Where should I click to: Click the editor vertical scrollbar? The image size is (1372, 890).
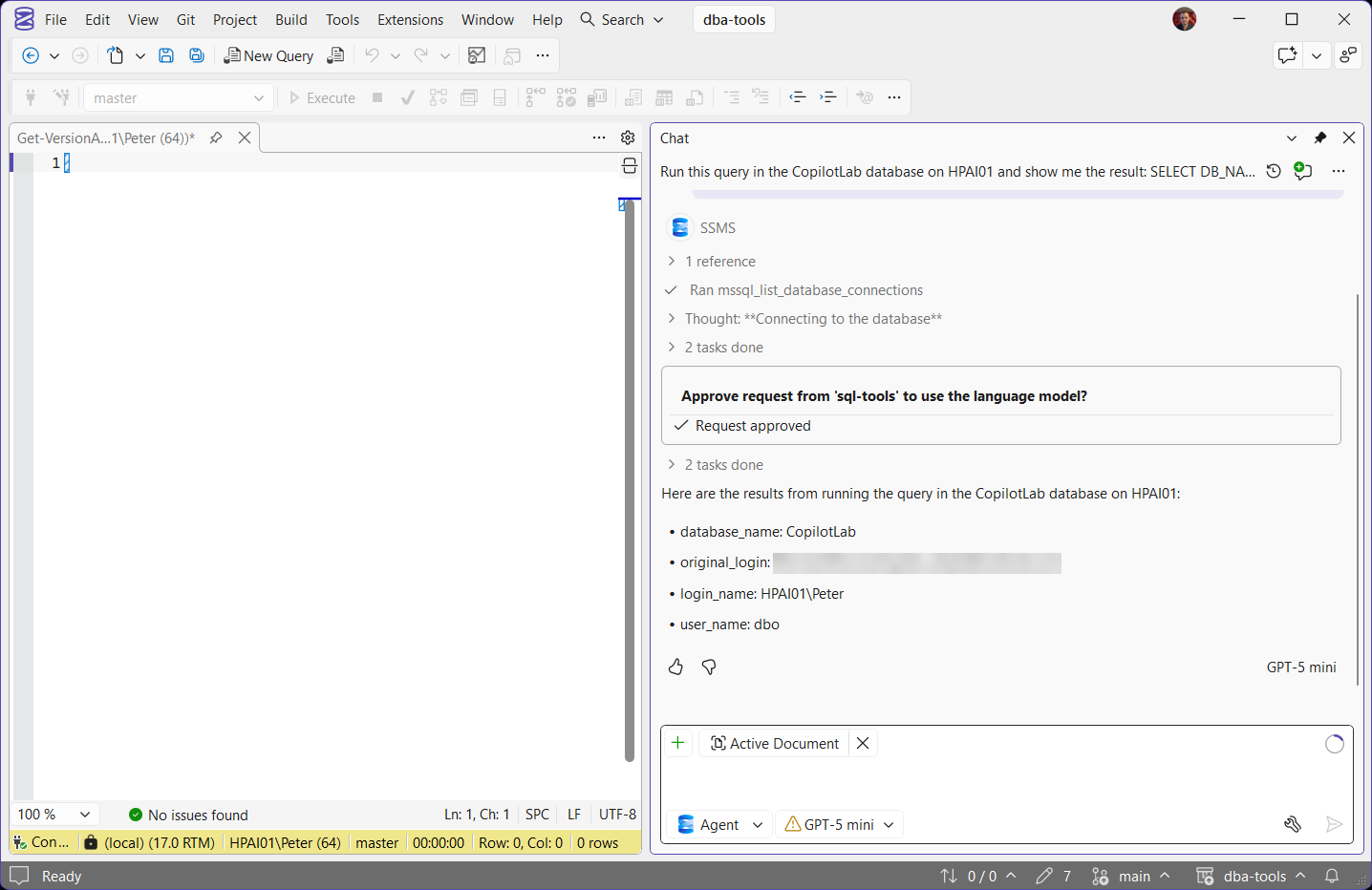tap(629, 480)
